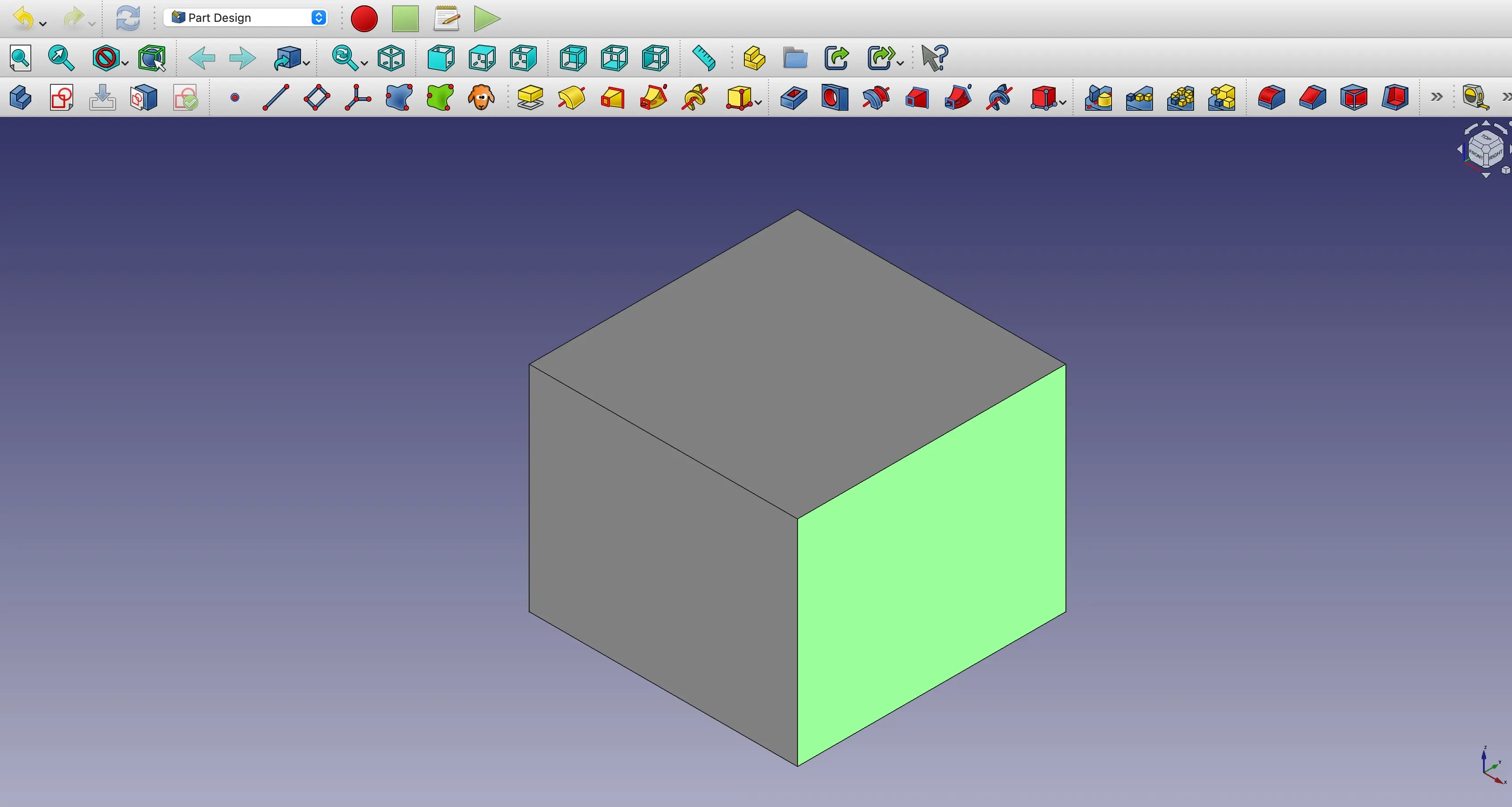
Task: Switch to front view
Action: tap(439, 58)
